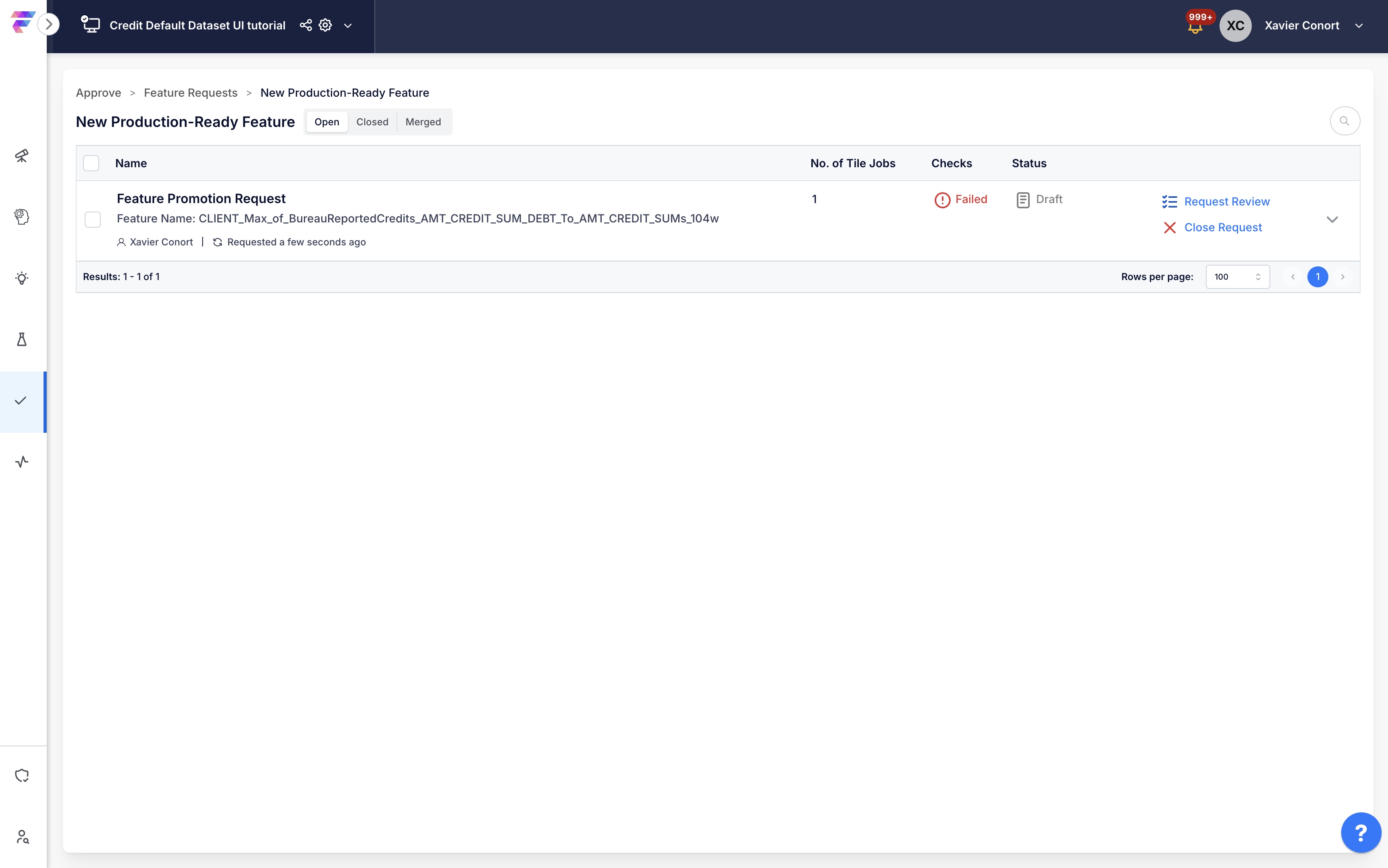Open the head-with-gear sidebar icon
1388x868 pixels.
click(x=22, y=217)
